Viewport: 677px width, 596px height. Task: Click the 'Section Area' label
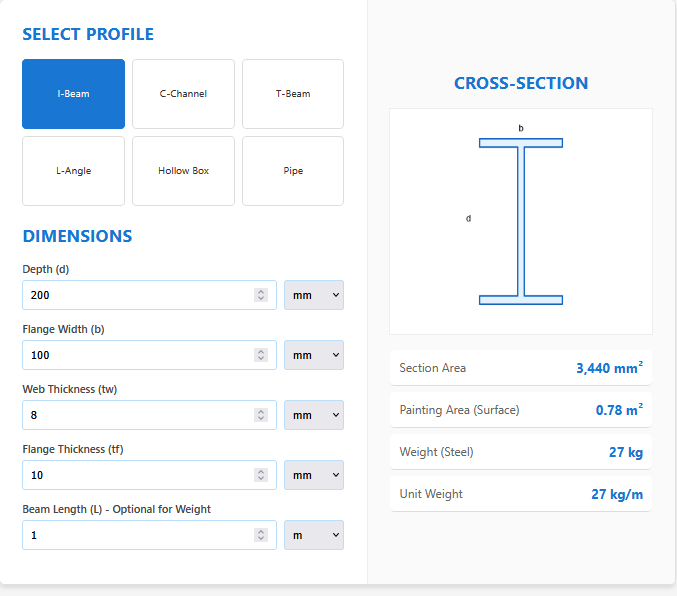click(x=433, y=368)
